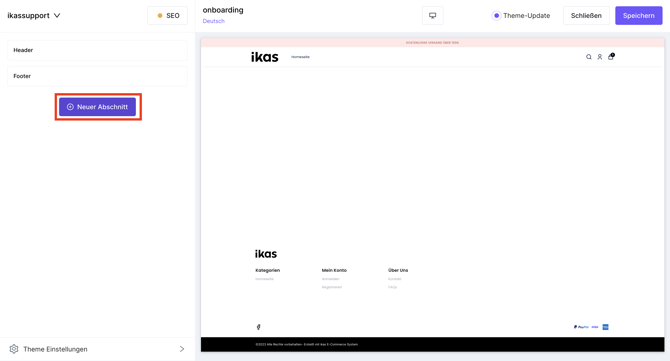The image size is (670, 361).
Task: Save changes with Speichern
Action: click(638, 15)
